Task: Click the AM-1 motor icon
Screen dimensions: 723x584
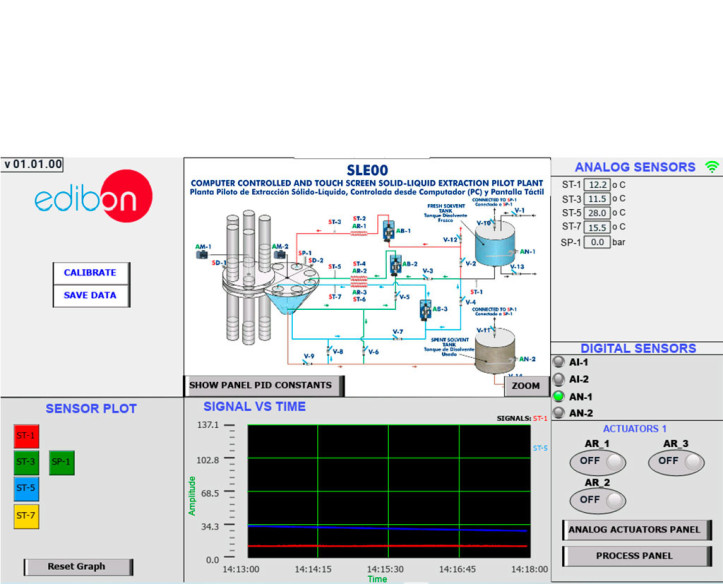Action: [x=204, y=255]
